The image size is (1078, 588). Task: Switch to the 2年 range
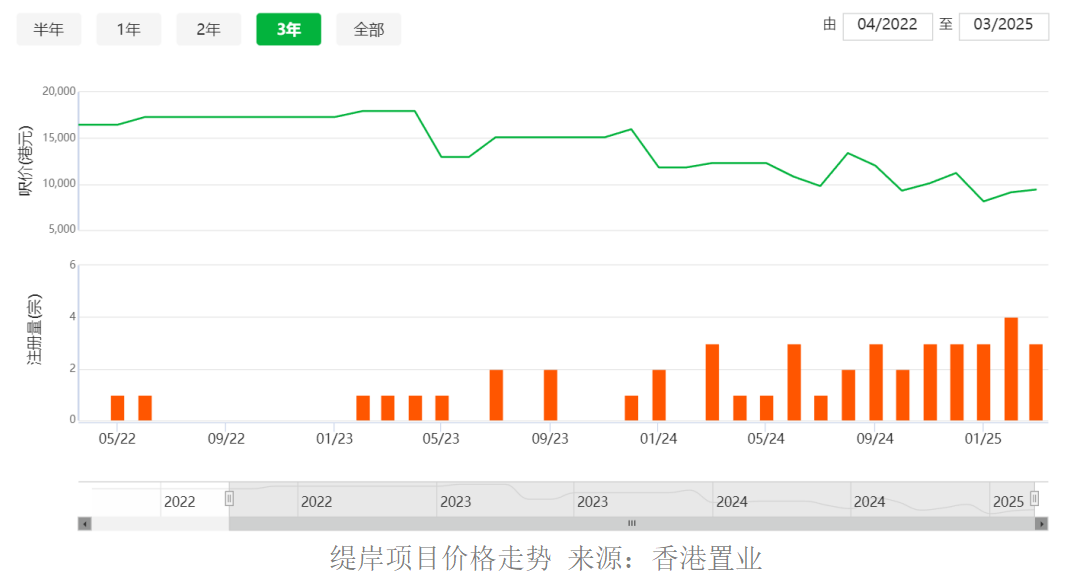[208, 30]
